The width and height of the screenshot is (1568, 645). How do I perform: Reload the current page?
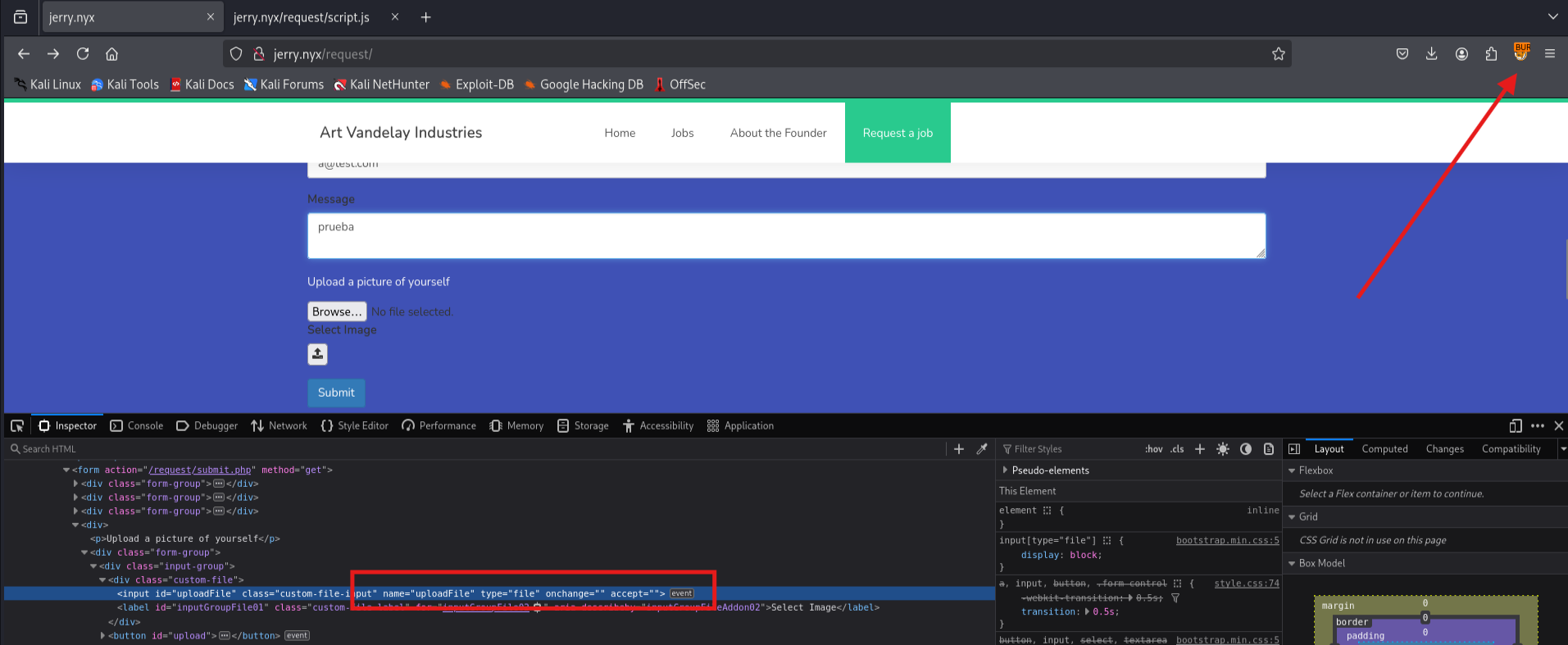tap(83, 54)
